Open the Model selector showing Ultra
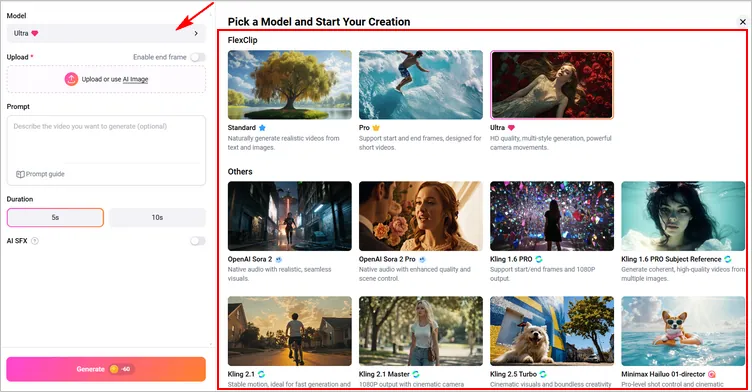 coord(106,33)
